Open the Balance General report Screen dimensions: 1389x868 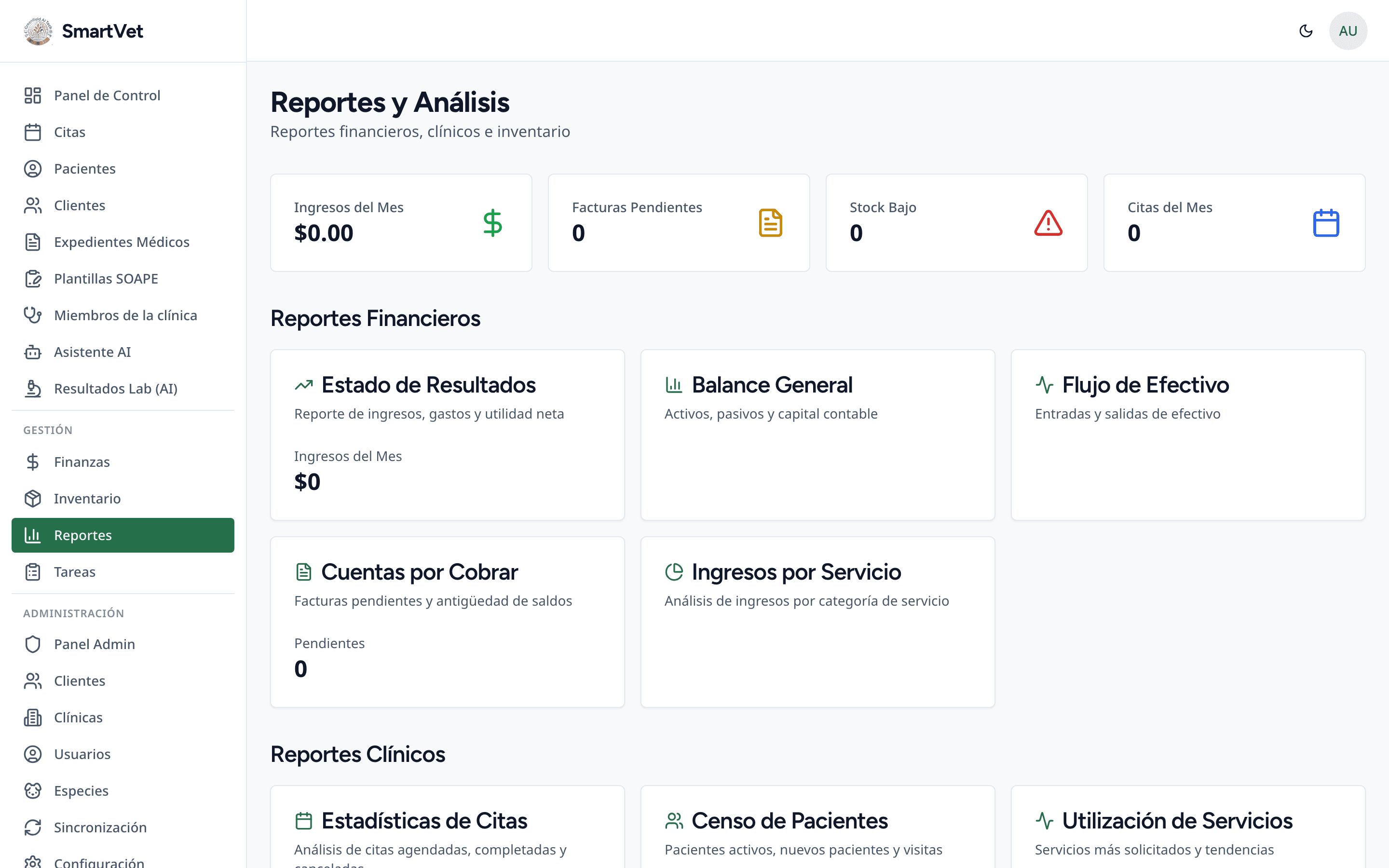tap(817, 435)
